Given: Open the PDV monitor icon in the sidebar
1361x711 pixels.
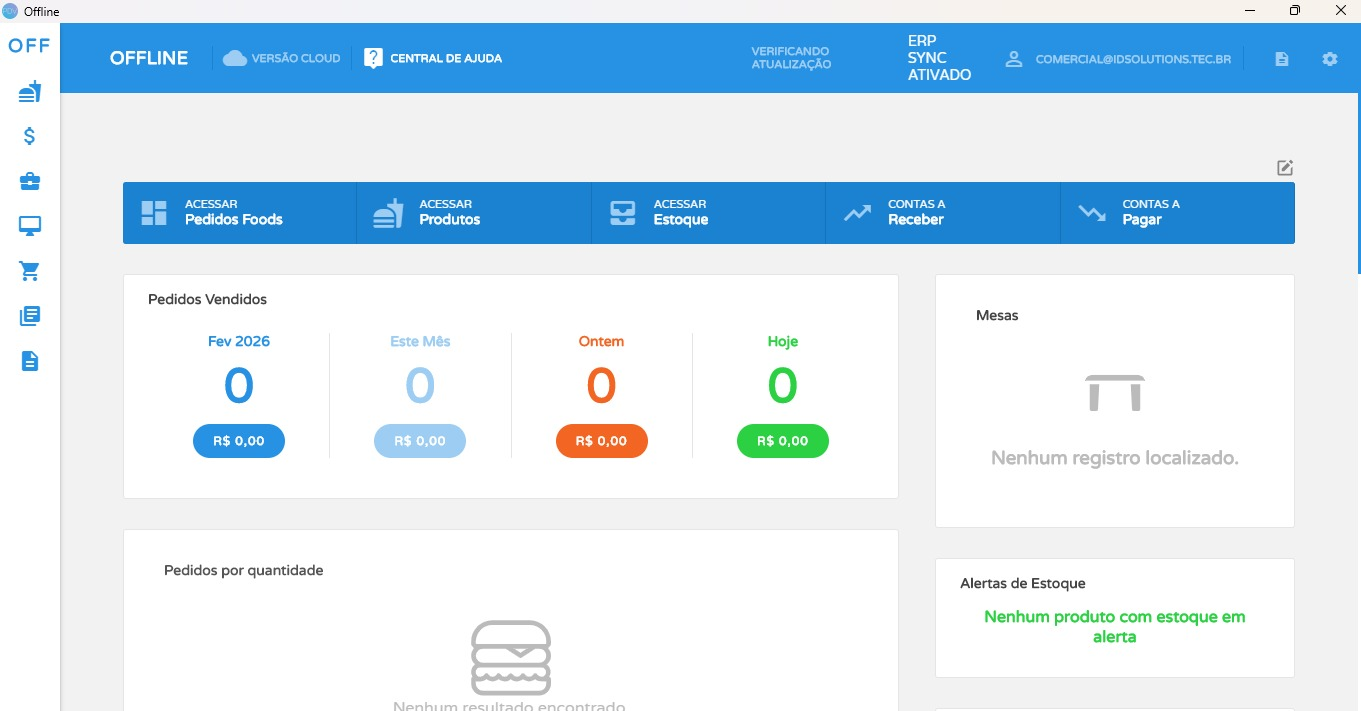Looking at the screenshot, I should tap(29, 226).
